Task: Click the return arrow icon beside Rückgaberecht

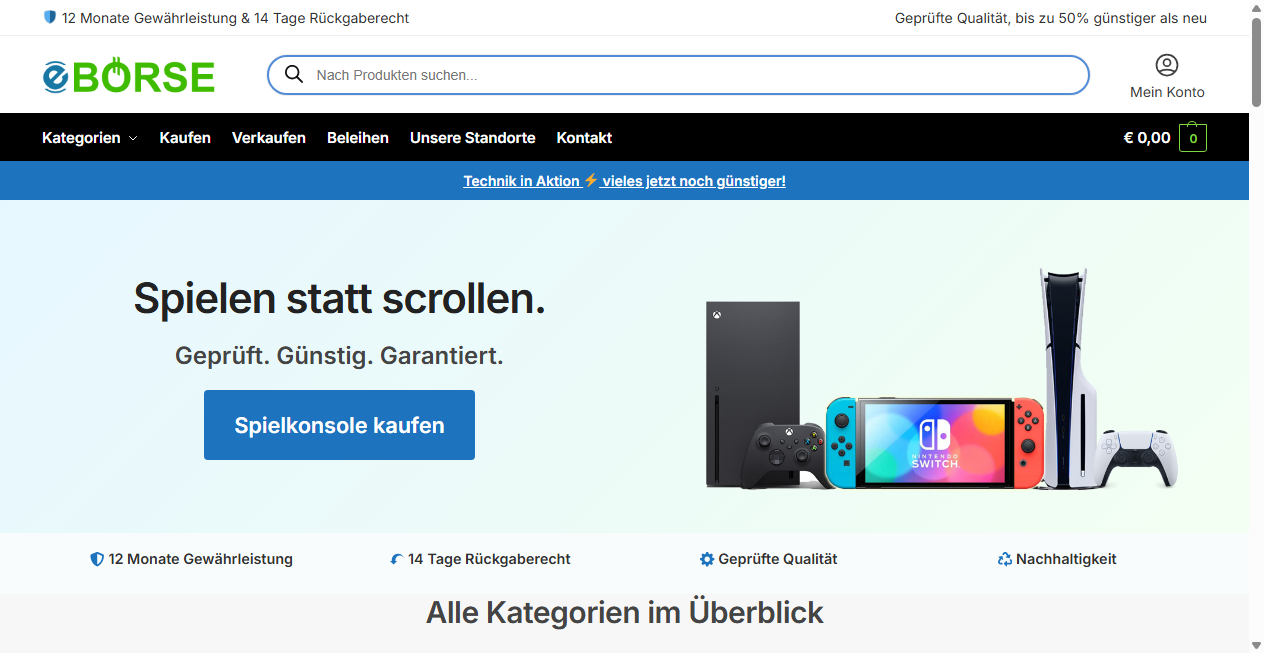Action: point(397,559)
